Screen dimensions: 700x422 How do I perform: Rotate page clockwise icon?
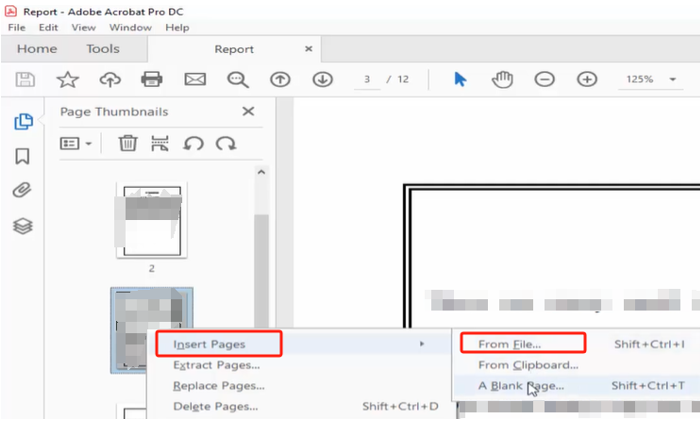pyautogui.click(x=226, y=144)
